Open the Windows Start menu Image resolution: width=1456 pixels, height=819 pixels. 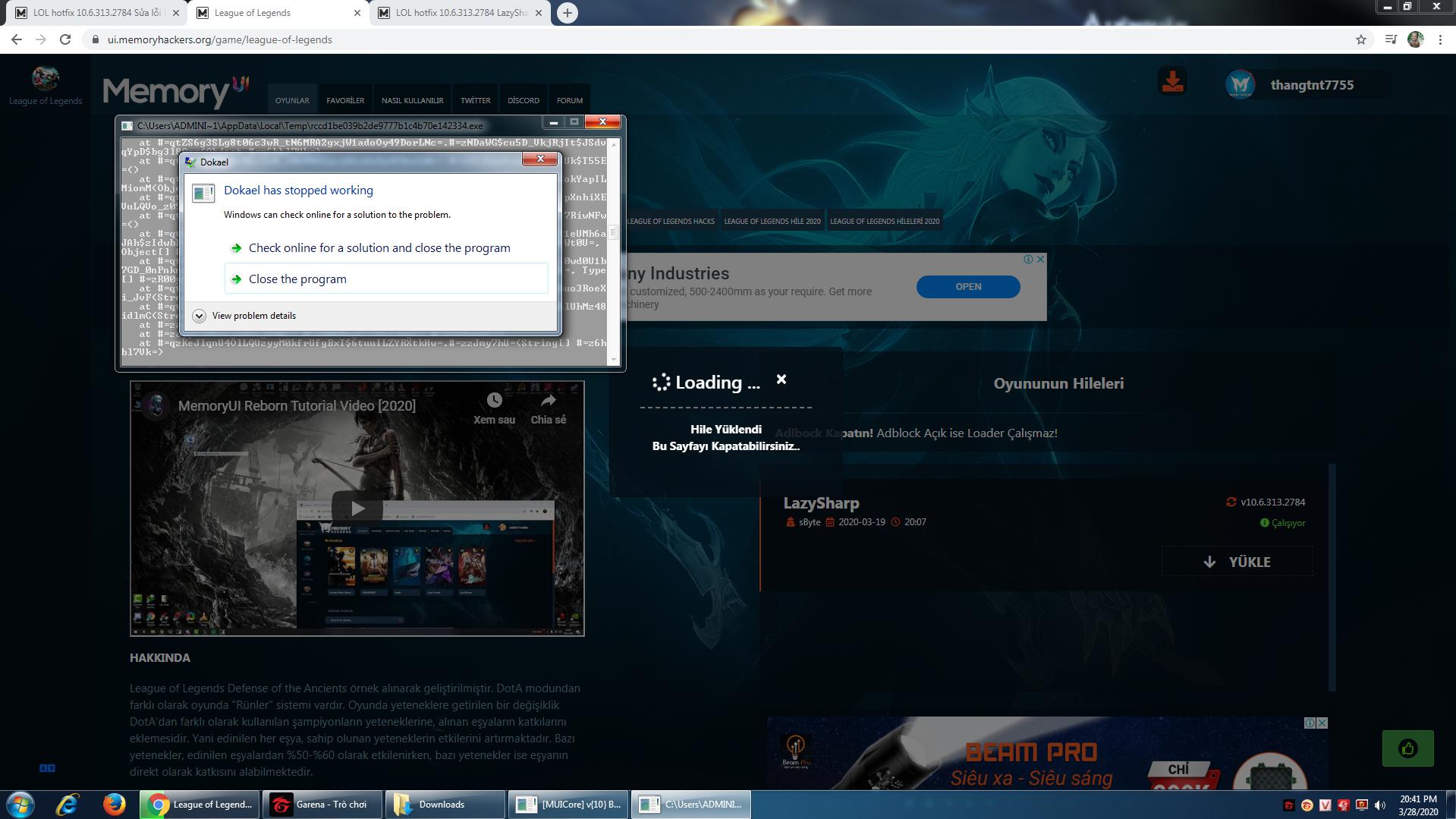[20, 804]
